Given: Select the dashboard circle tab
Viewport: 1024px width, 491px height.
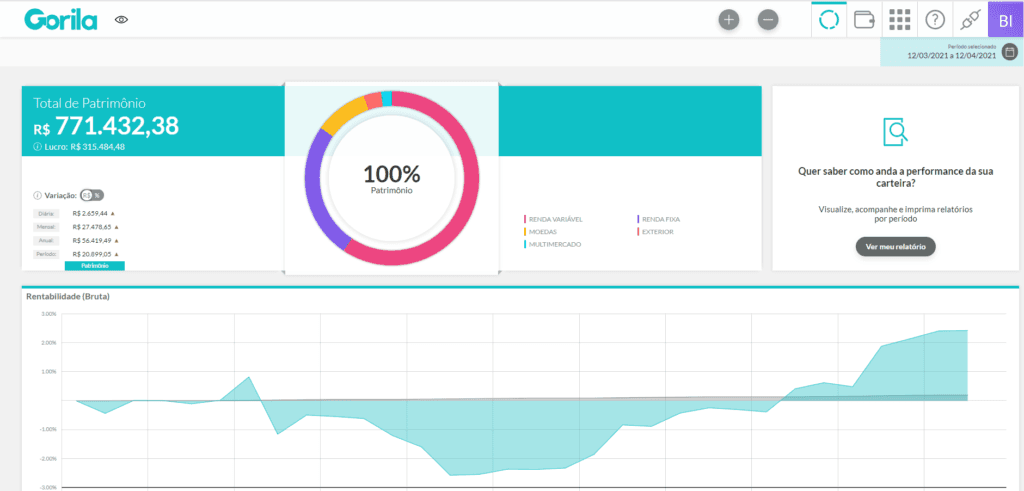Looking at the screenshot, I should point(829,20).
